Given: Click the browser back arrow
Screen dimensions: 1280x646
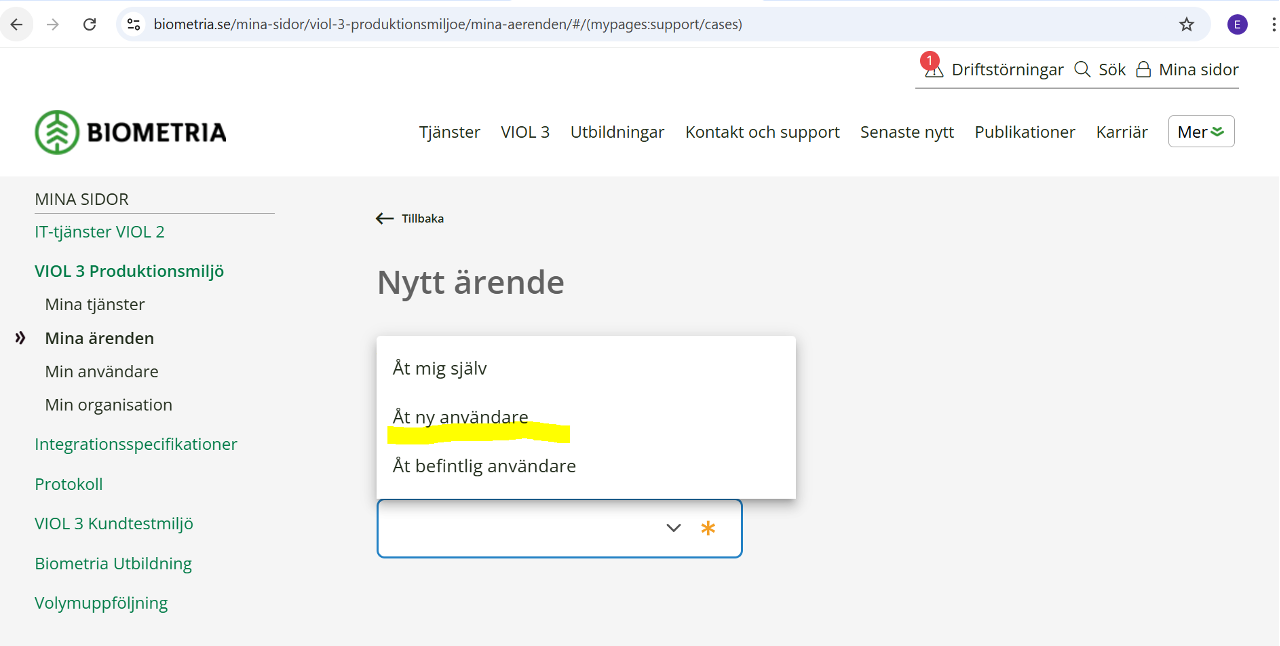Looking at the screenshot, I should pos(17,24).
